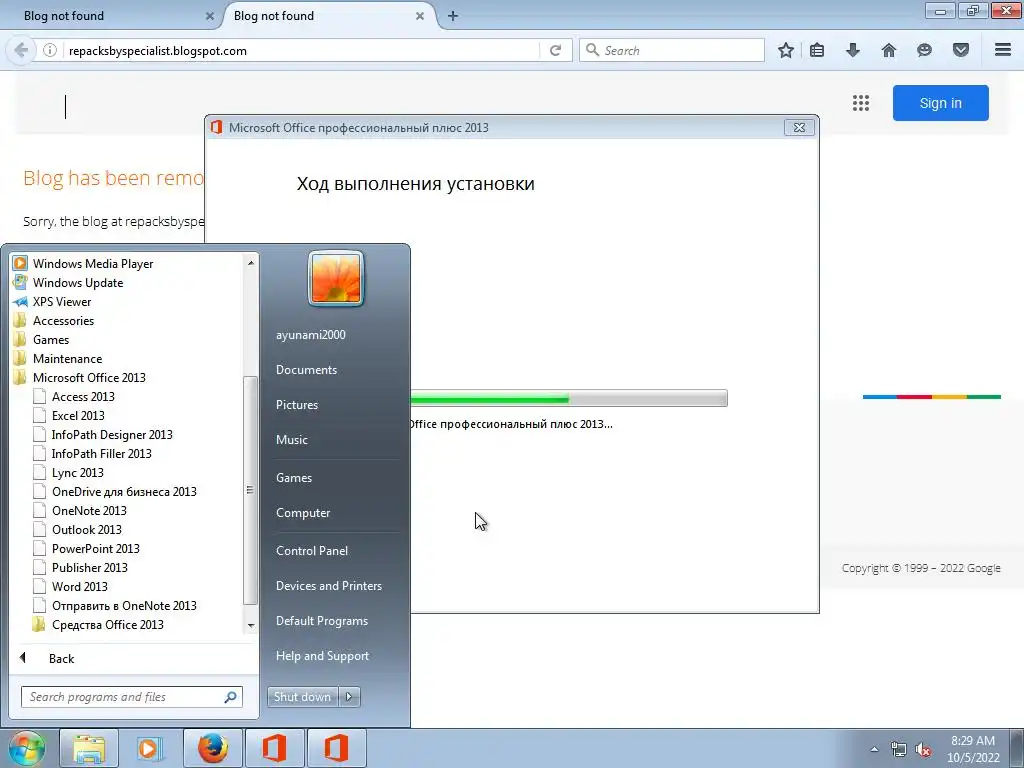Launch Access 2013

[83, 396]
